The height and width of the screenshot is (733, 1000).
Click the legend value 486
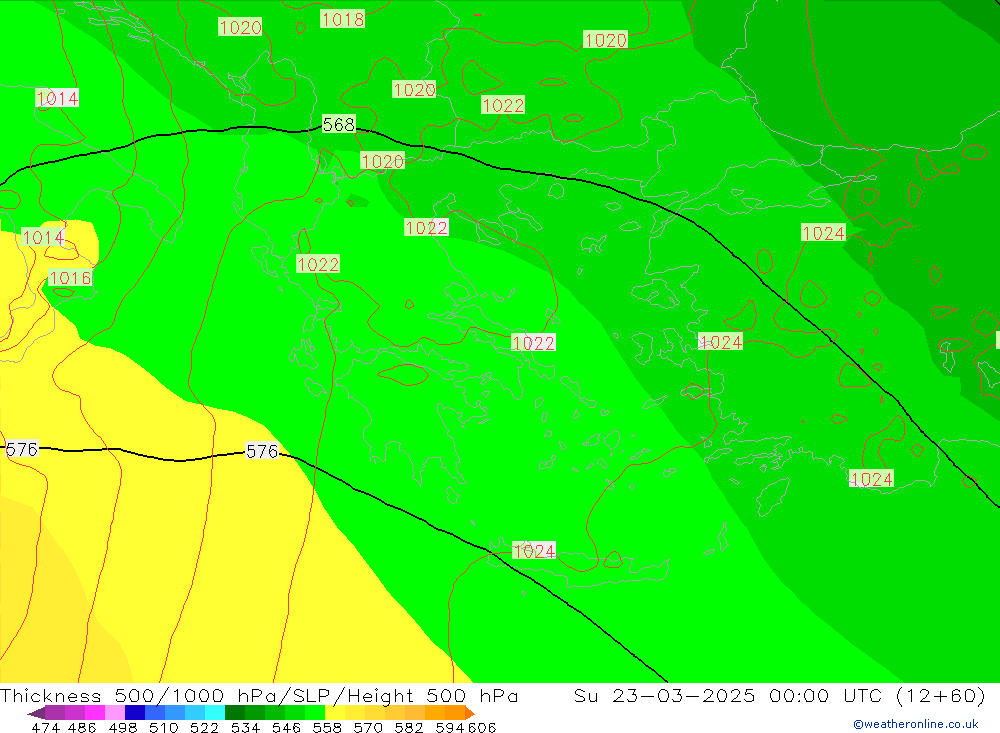[82, 727]
